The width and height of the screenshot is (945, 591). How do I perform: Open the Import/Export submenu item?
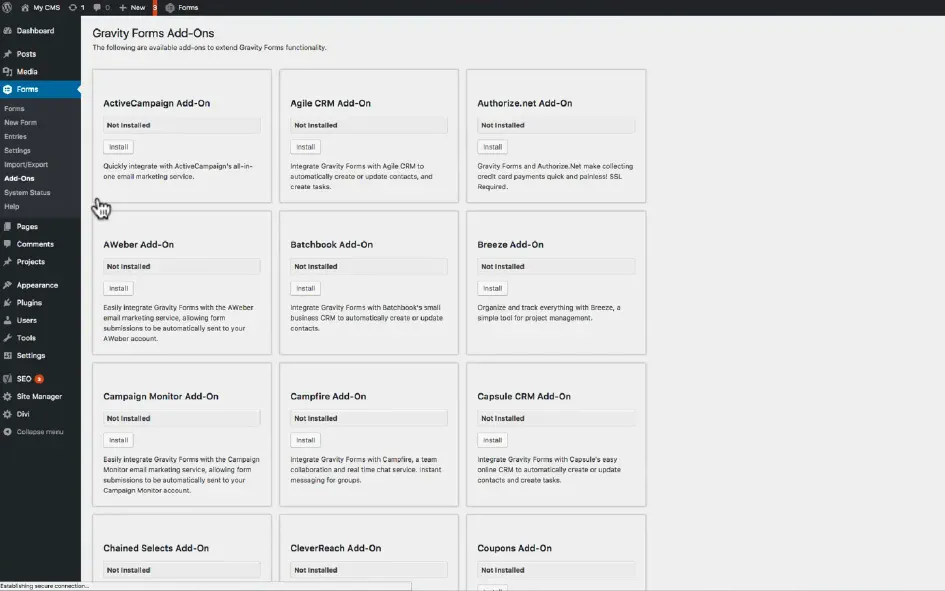pos(26,164)
